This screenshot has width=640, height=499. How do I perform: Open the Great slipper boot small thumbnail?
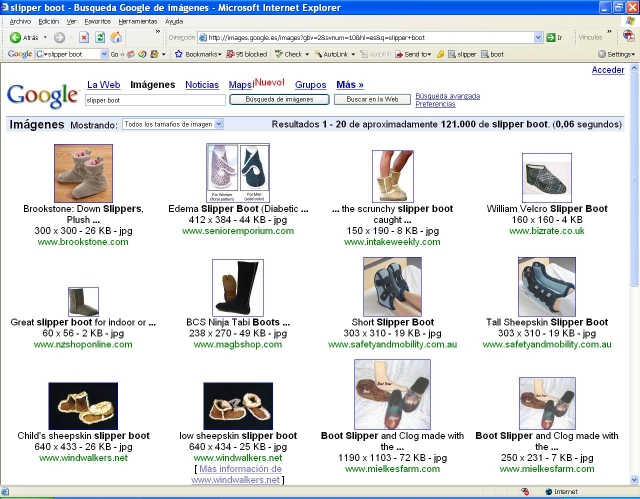tap(83, 302)
